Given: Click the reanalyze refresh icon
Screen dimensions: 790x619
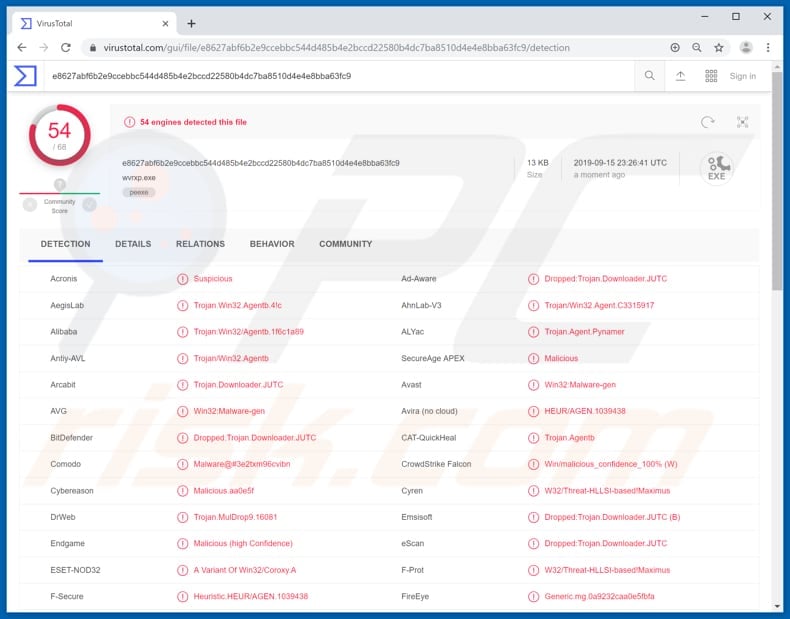Looking at the screenshot, I should (707, 122).
